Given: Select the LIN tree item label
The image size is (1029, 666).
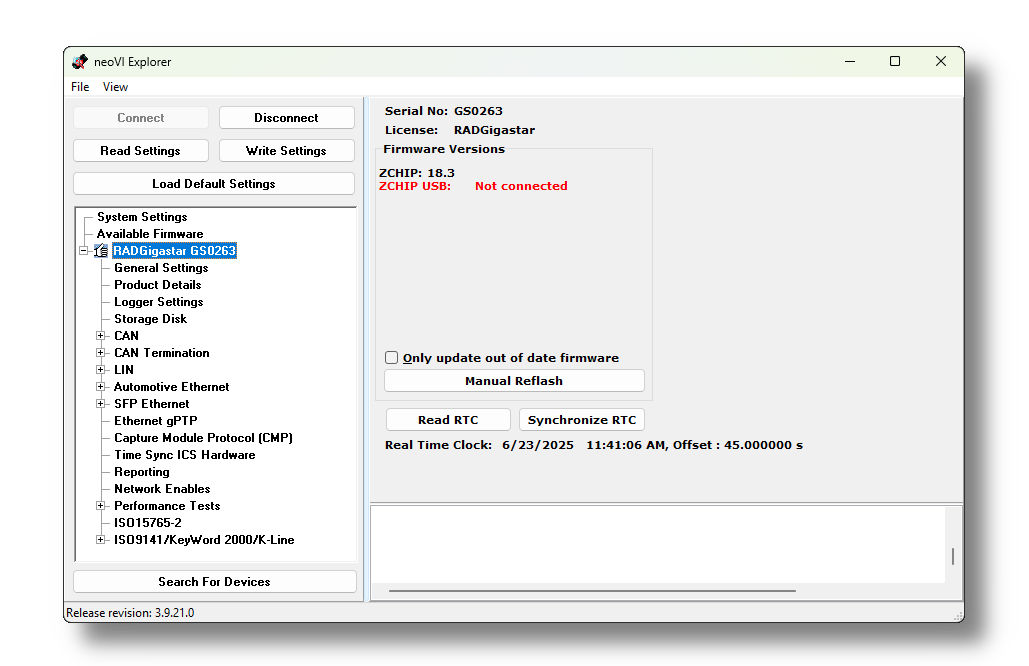Looking at the screenshot, I should tap(123, 370).
